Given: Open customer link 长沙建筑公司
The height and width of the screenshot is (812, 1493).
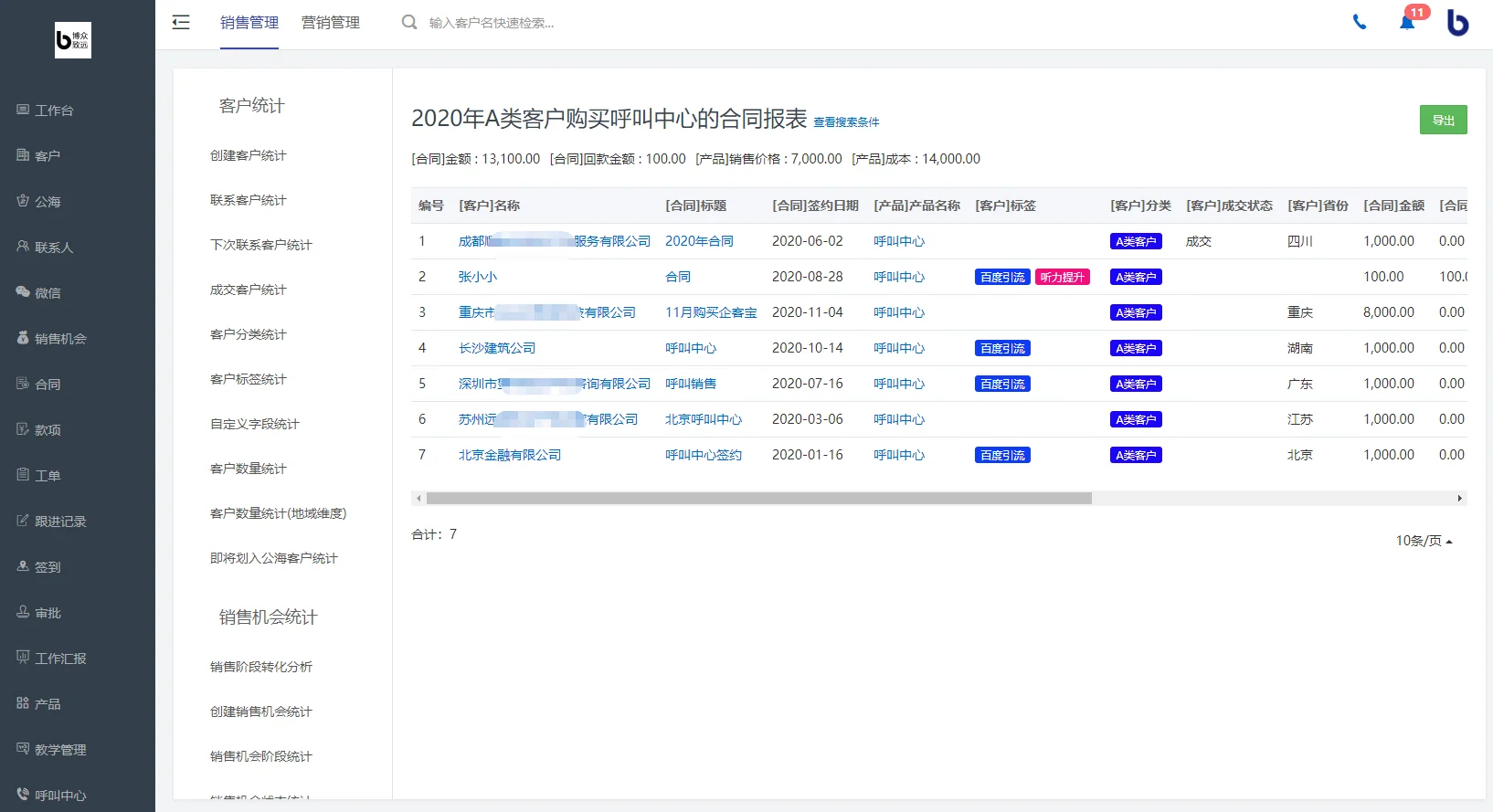Looking at the screenshot, I should pos(497,348).
